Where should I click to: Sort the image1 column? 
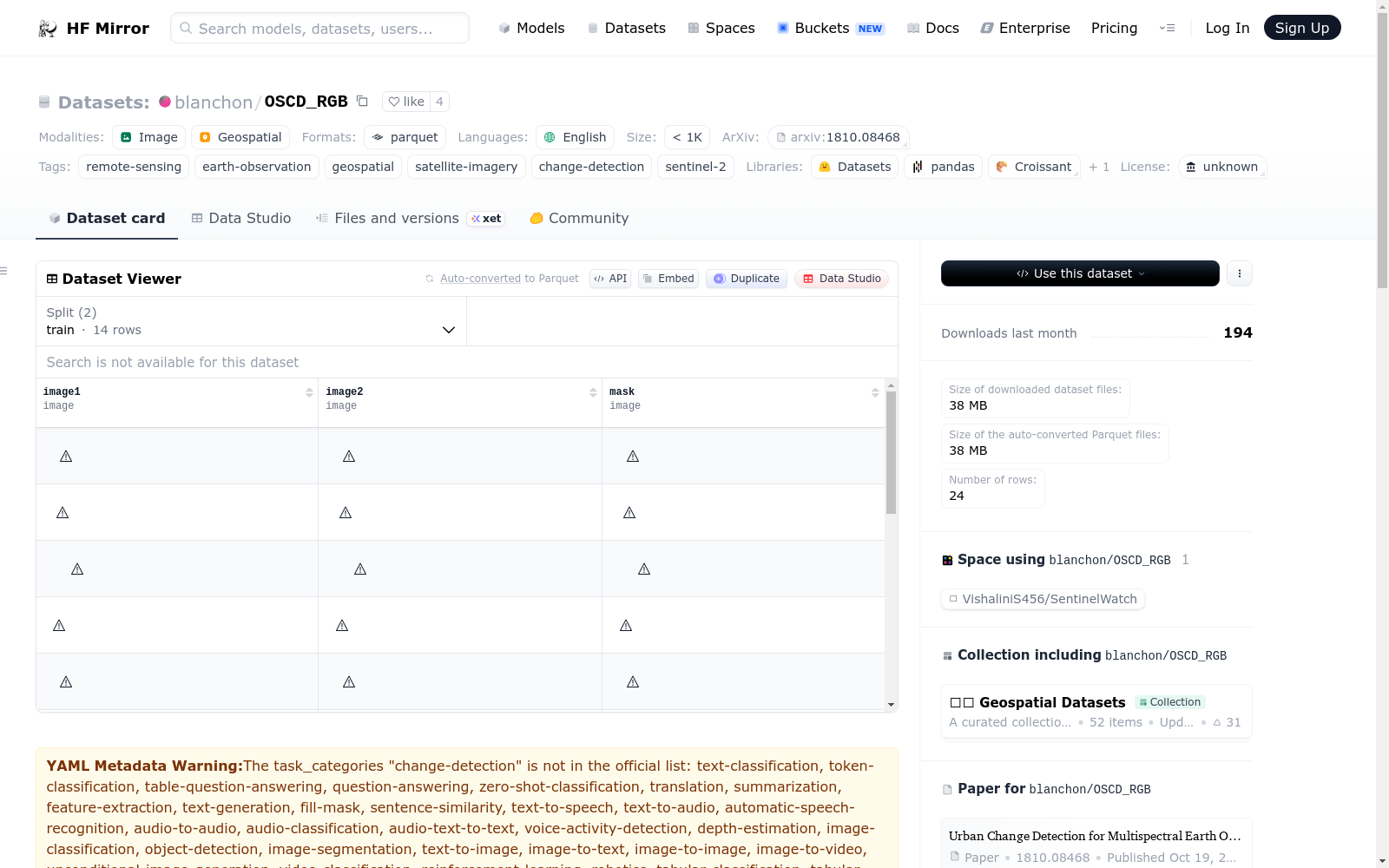point(309,392)
